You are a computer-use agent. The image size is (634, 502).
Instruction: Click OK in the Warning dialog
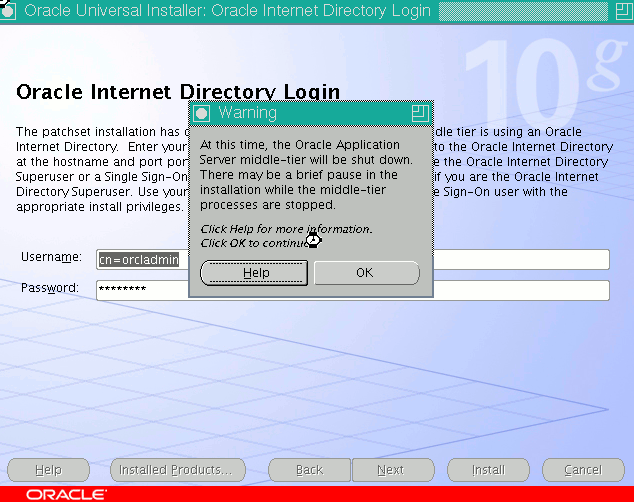pos(367,273)
